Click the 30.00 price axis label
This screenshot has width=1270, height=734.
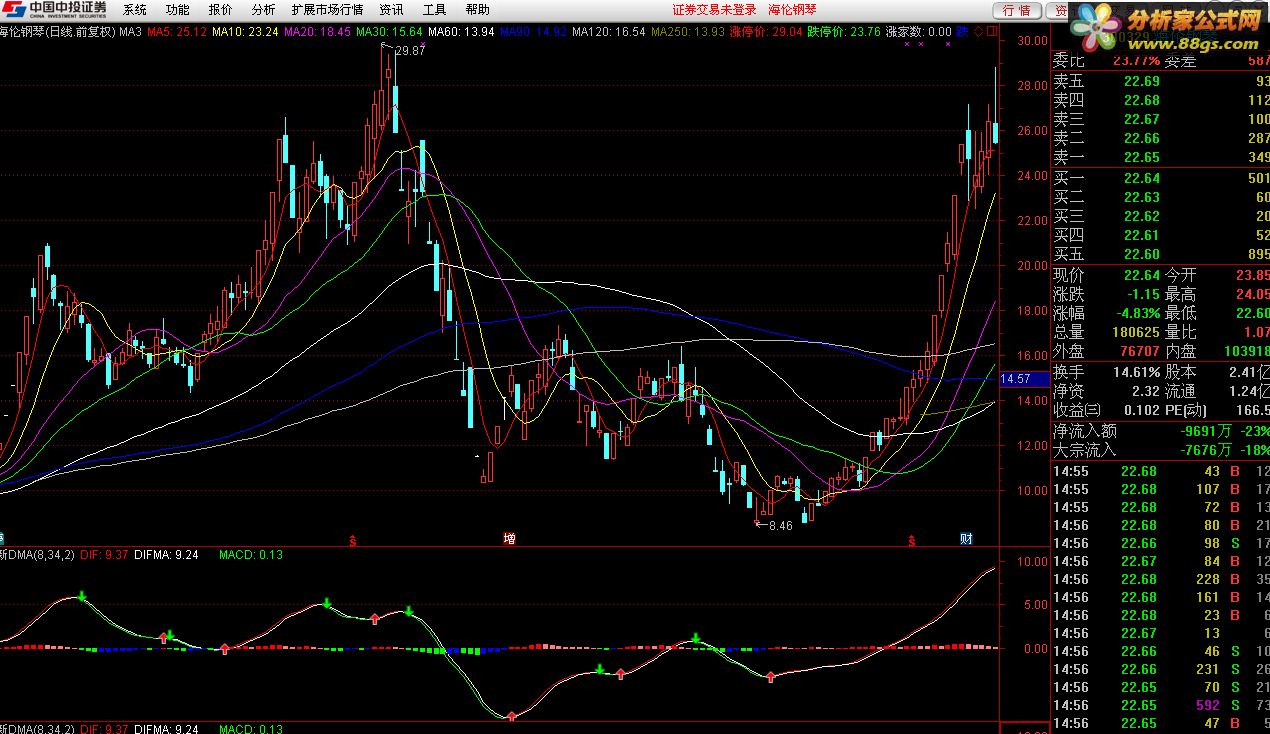click(1033, 41)
